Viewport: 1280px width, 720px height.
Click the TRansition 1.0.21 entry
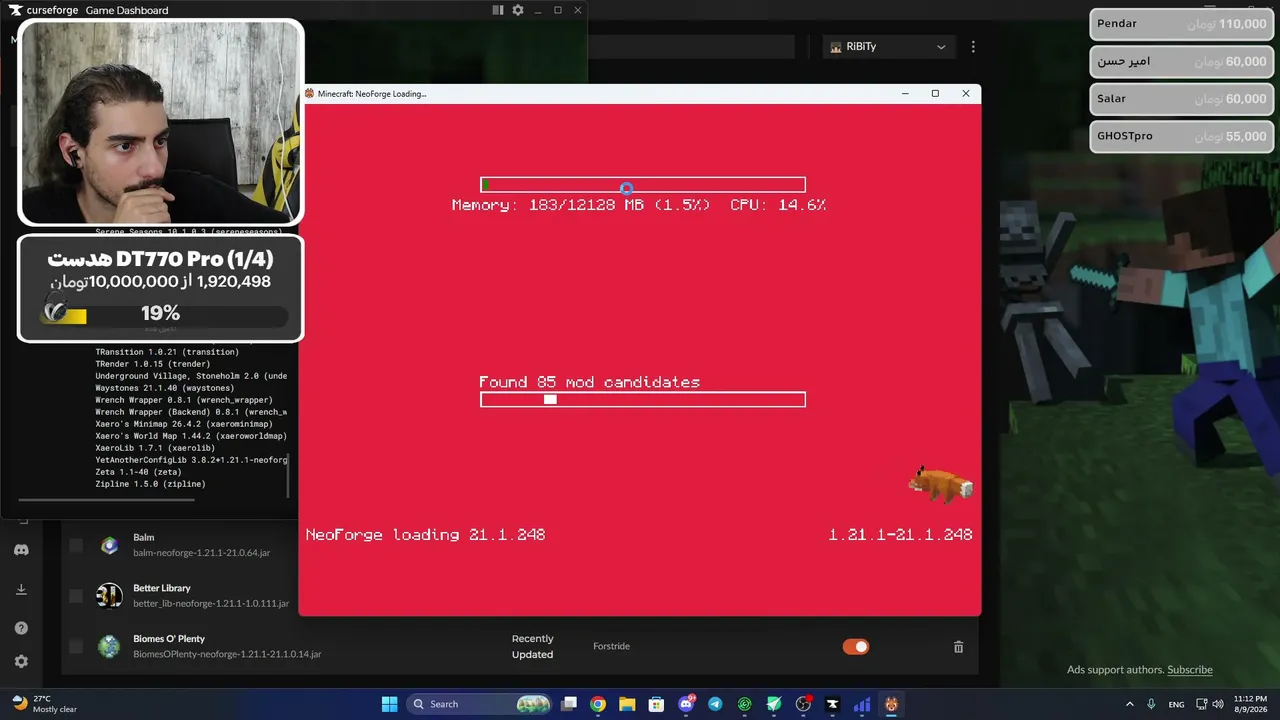[167, 352]
